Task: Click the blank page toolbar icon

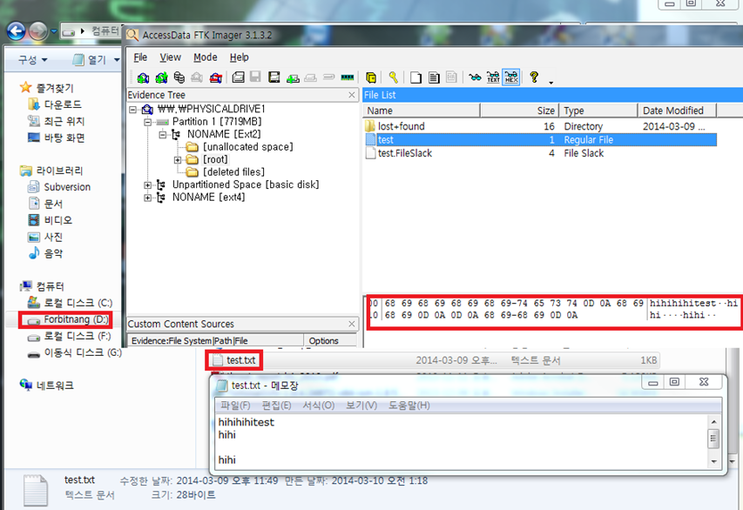Action: (416, 77)
